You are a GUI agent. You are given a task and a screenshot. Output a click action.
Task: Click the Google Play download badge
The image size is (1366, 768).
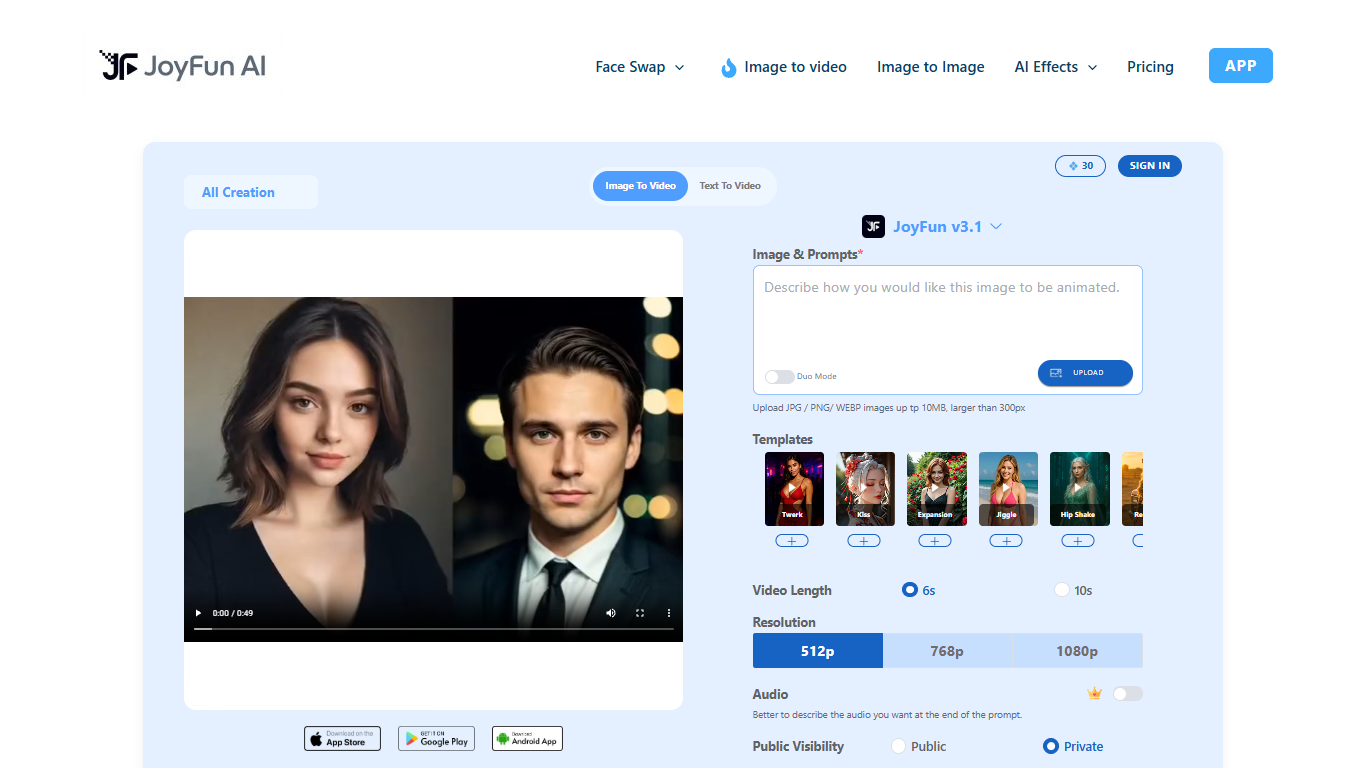coord(436,738)
